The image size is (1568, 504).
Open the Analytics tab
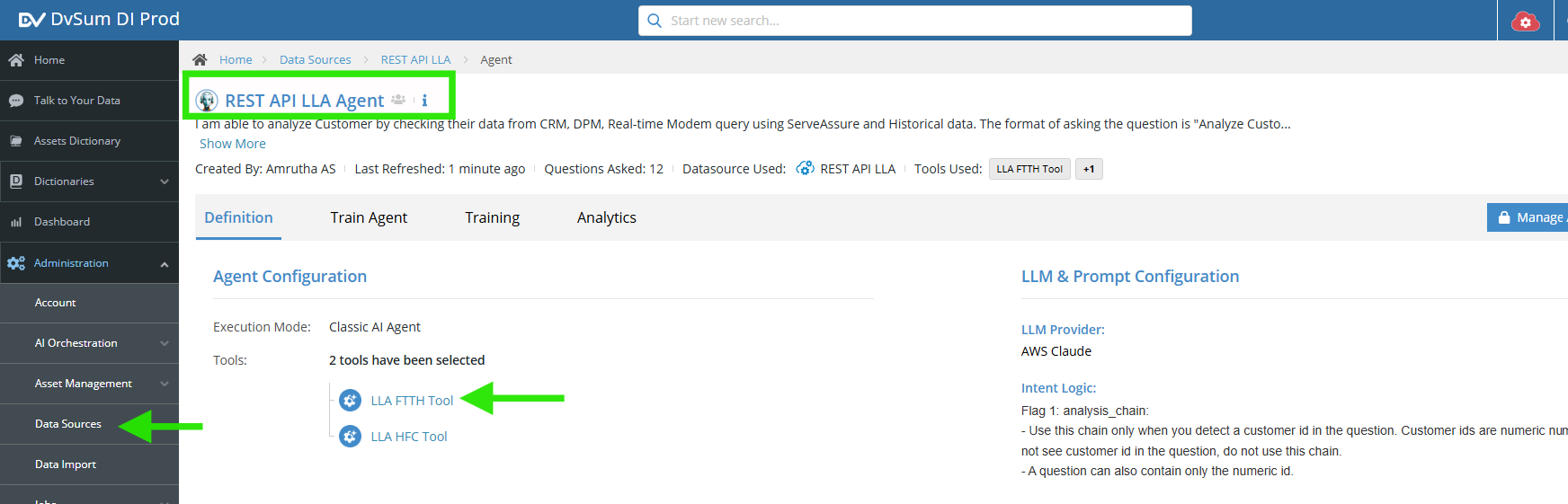[x=607, y=217]
